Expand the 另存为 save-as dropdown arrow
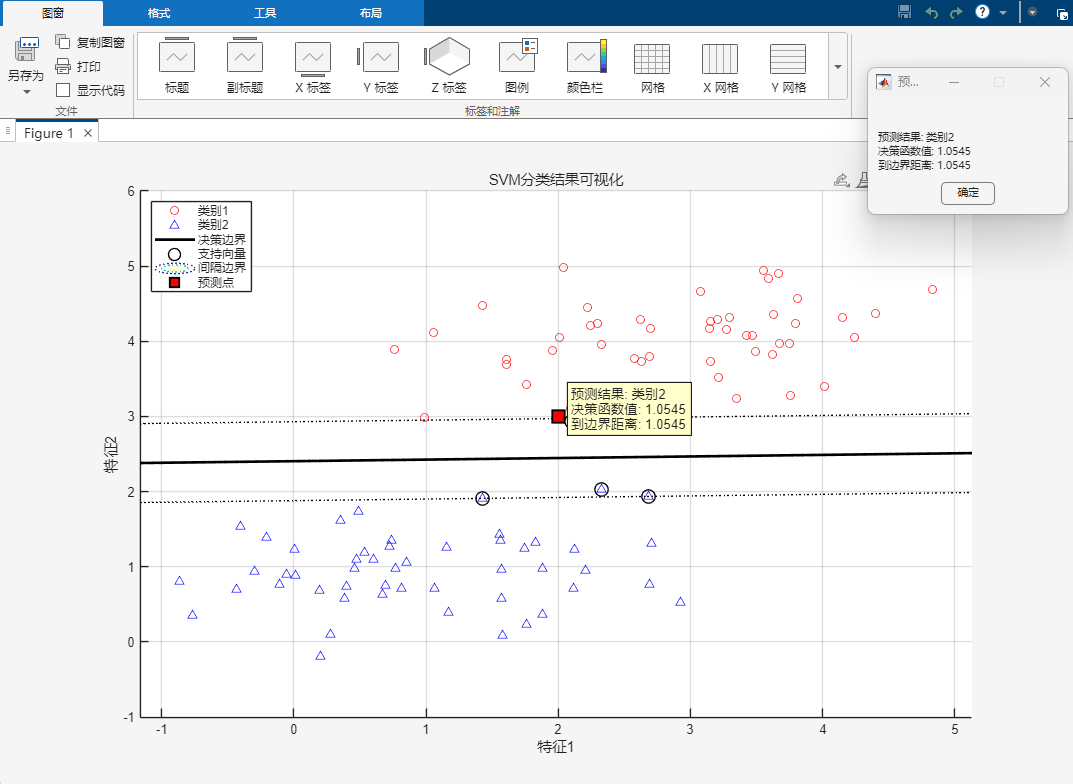The image size is (1073, 784). 27,92
